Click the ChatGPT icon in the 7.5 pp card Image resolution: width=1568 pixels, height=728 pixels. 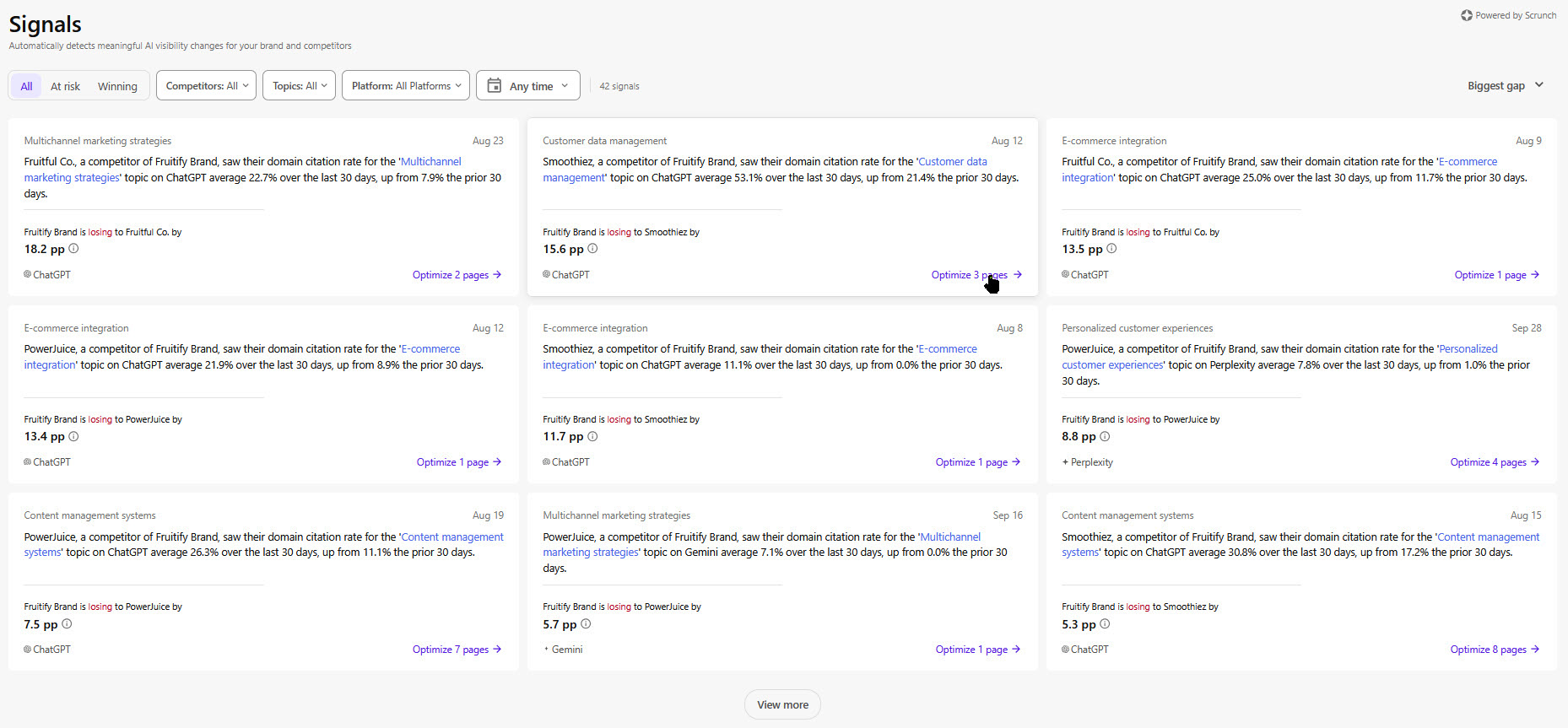28,650
